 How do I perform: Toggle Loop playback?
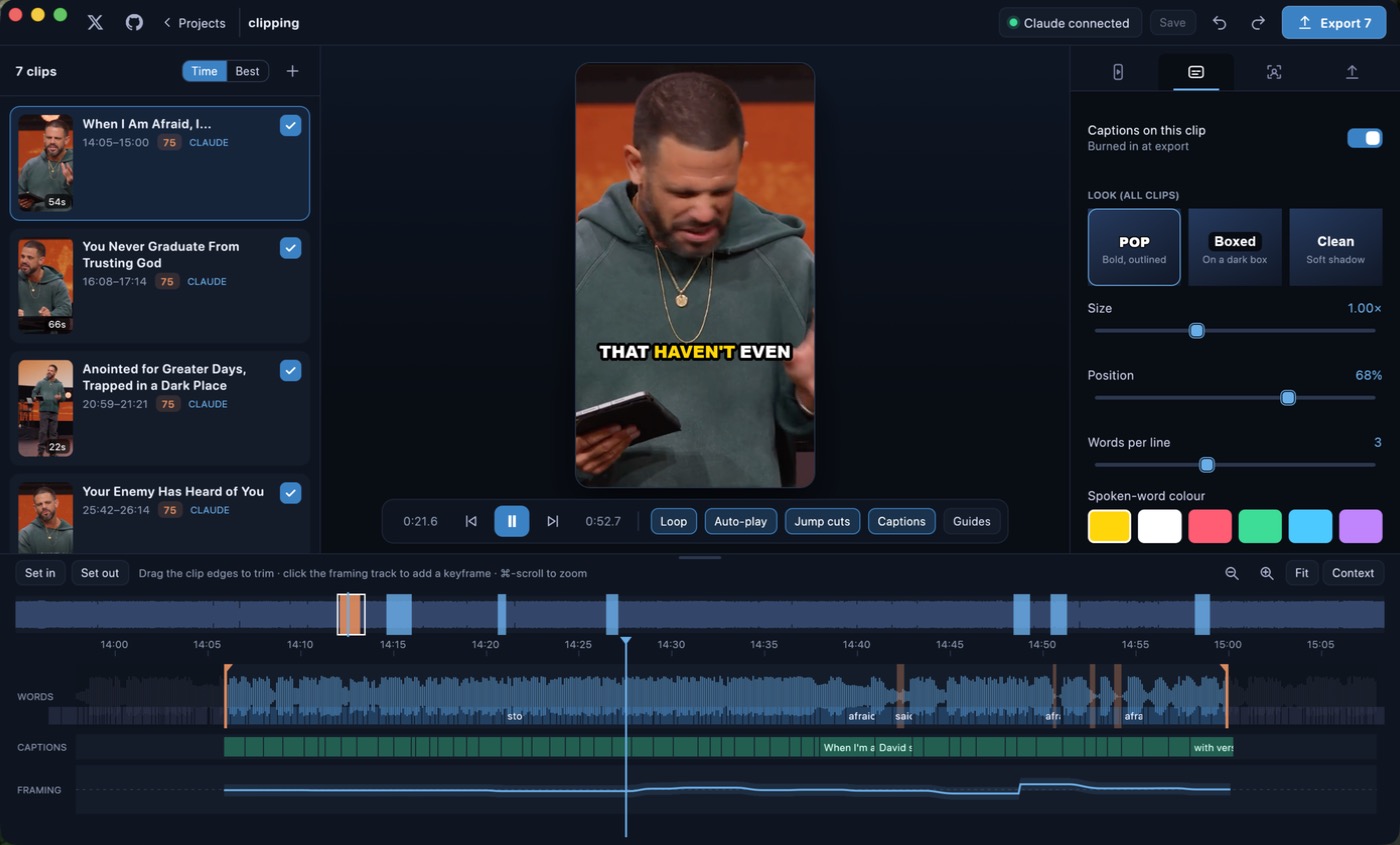673,521
